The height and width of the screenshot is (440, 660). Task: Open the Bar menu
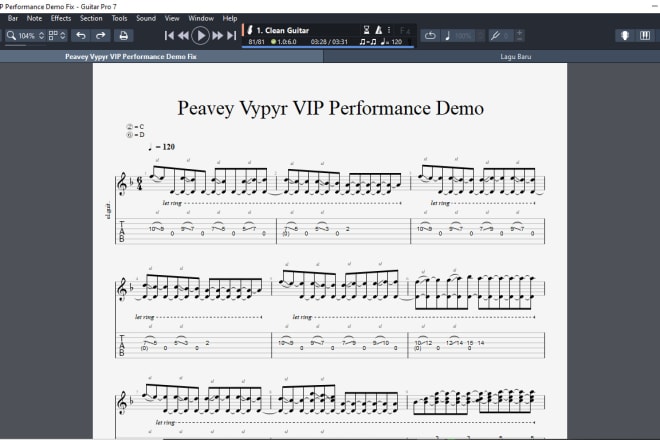click(13, 18)
